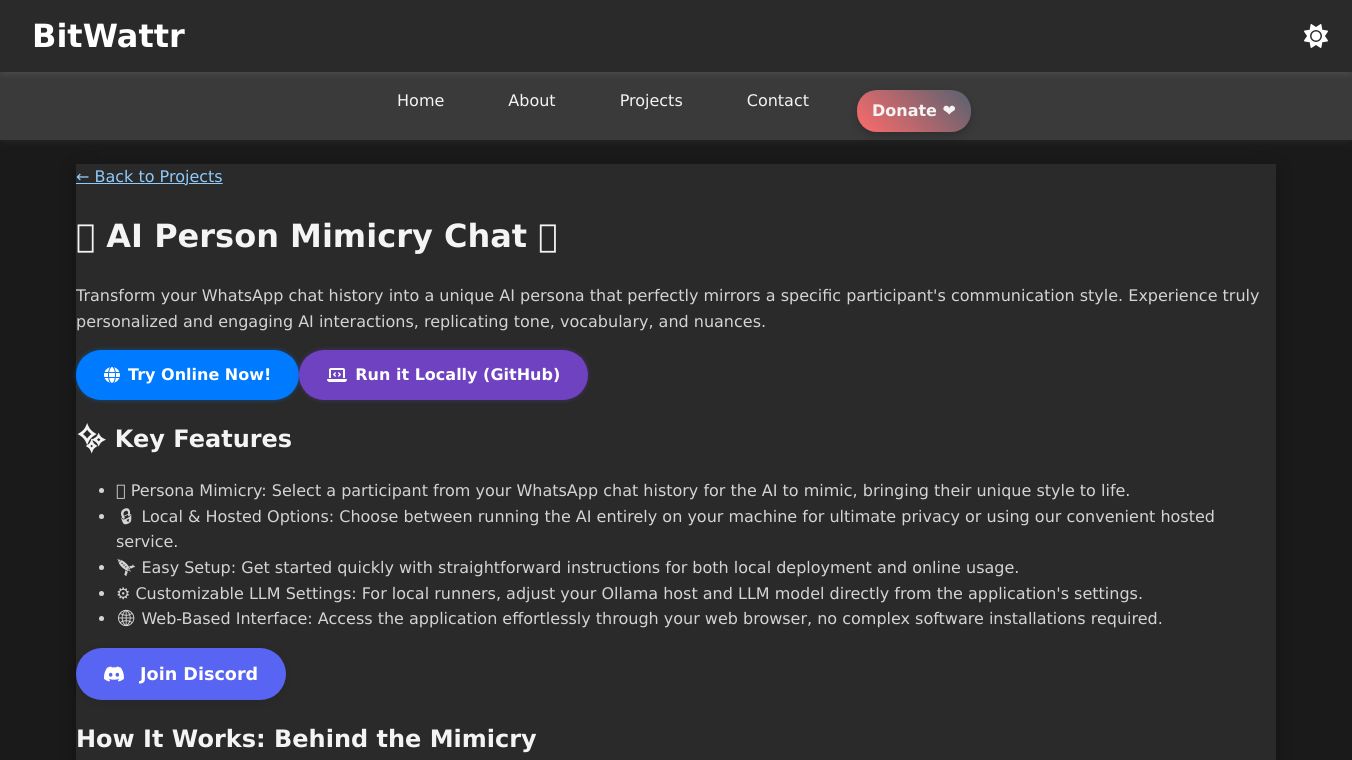The width and height of the screenshot is (1352, 760).
Task: Open the Home nav item
Action: (420, 100)
